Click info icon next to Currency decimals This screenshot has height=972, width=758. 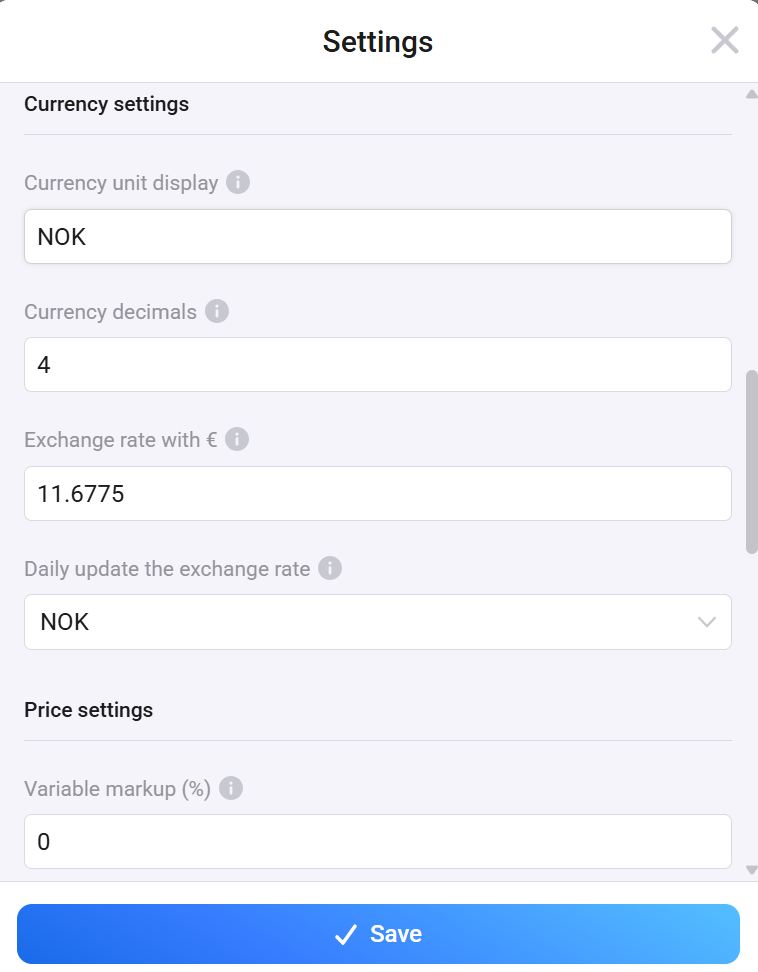pos(217,311)
